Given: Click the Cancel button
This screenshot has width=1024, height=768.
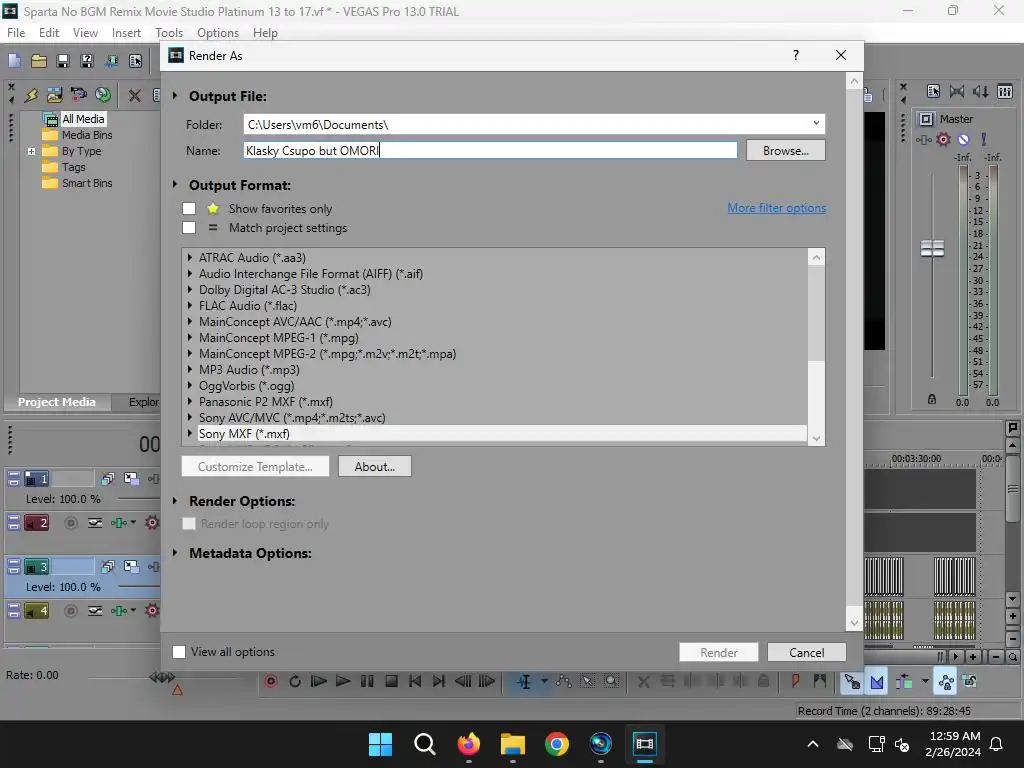Looking at the screenshot, I should tap(807, 652).
